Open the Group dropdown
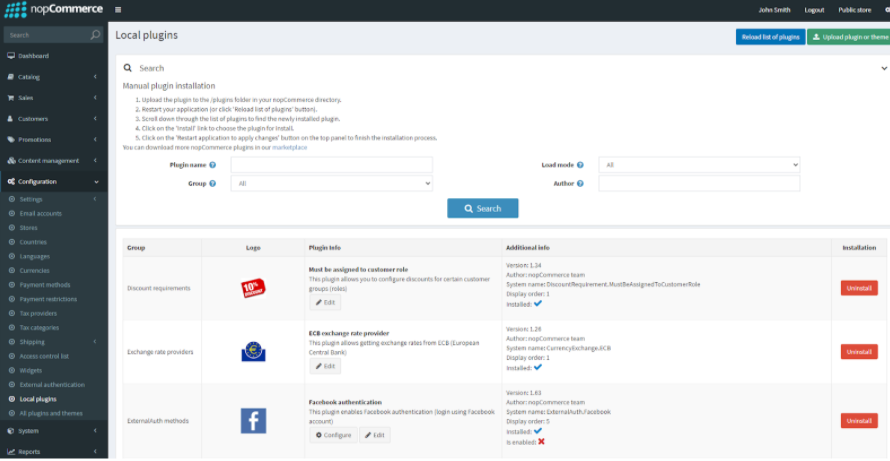Screen dimensions: 890x461 click(x=331, y=183)
